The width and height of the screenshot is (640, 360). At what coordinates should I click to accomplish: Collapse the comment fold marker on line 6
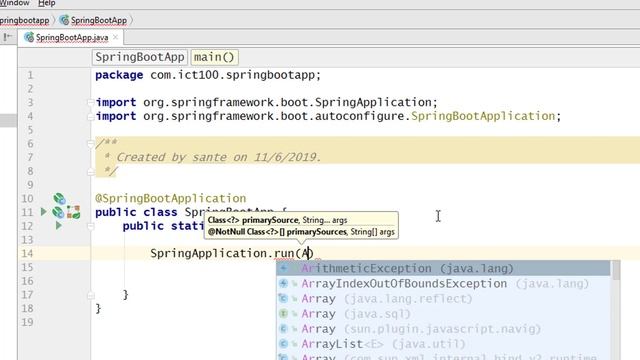pyautogui.click(x=91, y=143)
